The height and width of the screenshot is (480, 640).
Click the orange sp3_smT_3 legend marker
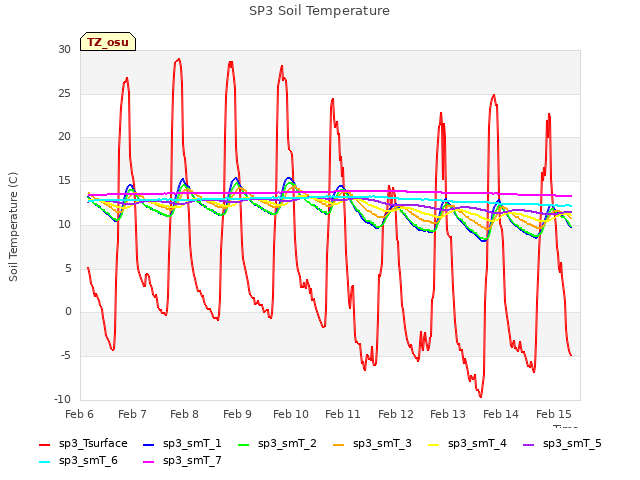339,444
